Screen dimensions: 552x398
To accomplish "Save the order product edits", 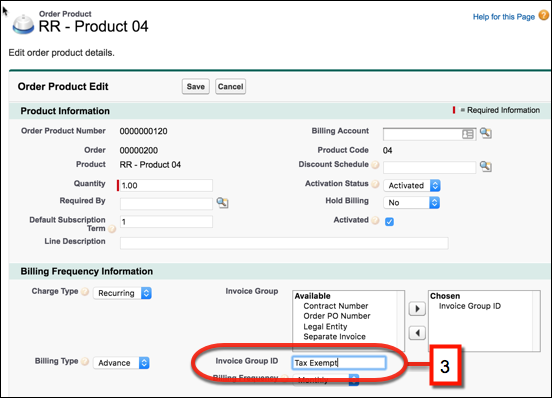I will [196, 87].
